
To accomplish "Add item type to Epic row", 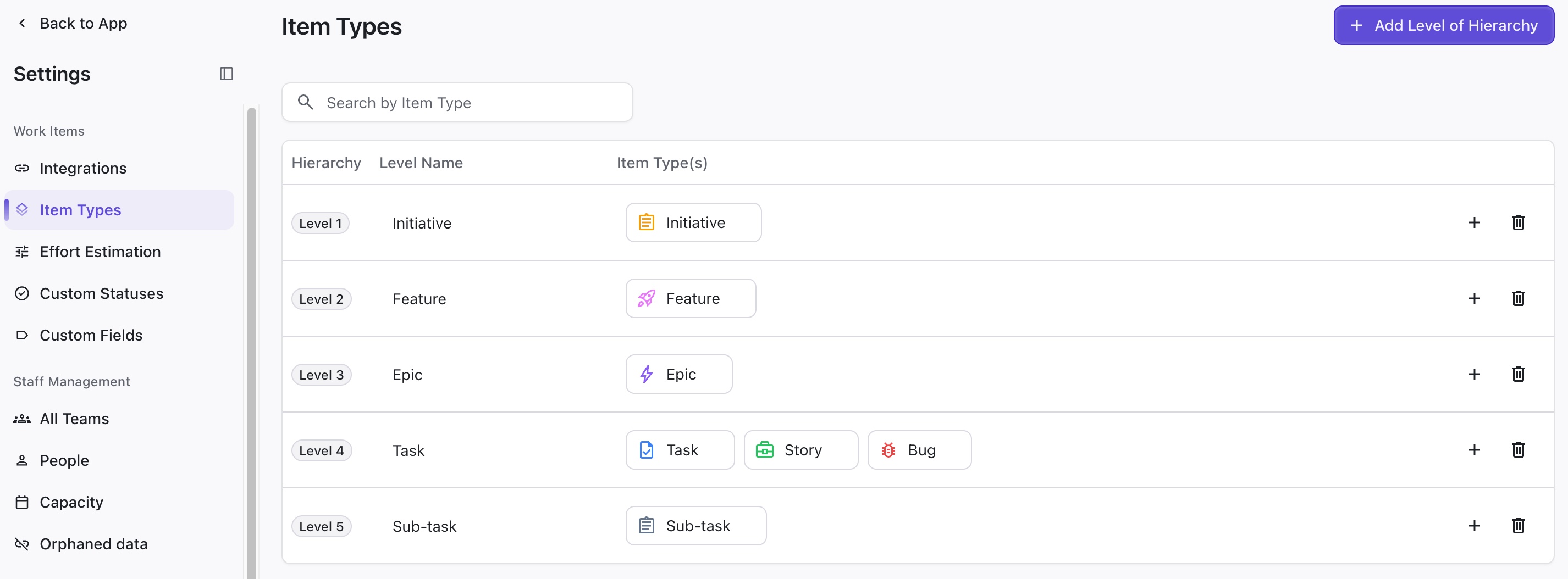I will [x=1475, y=374].
